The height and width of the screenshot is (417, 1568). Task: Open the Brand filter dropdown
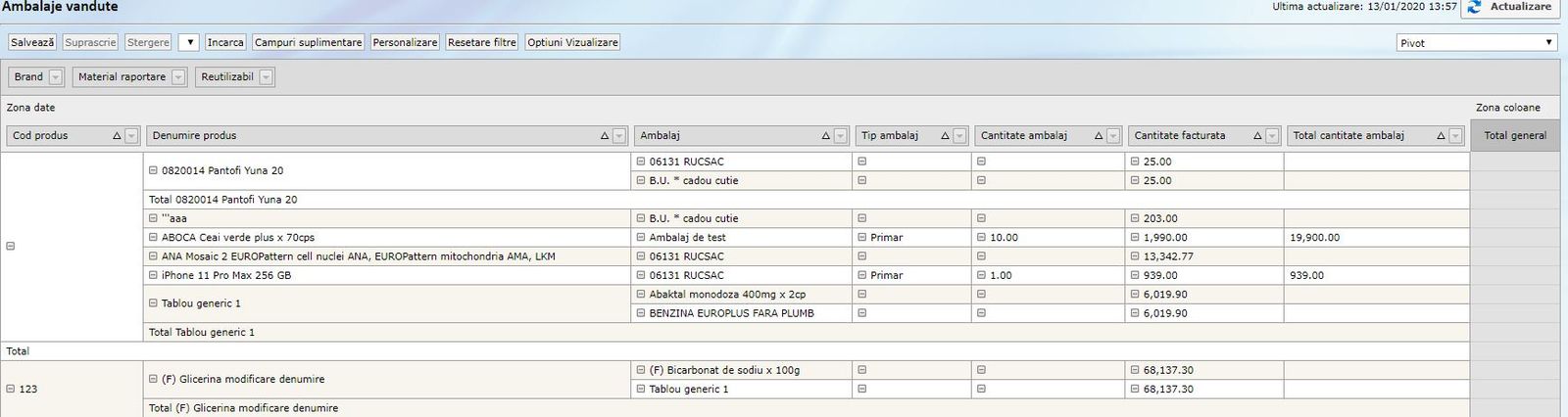point(55,77)
